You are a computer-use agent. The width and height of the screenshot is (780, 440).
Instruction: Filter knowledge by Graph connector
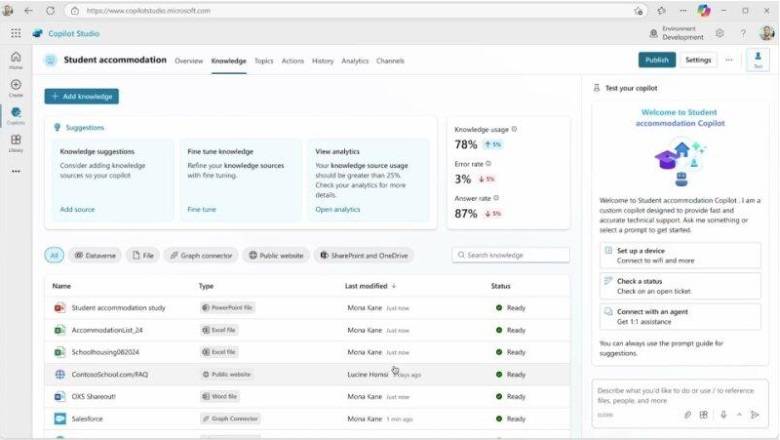click(x=201, y=255)
